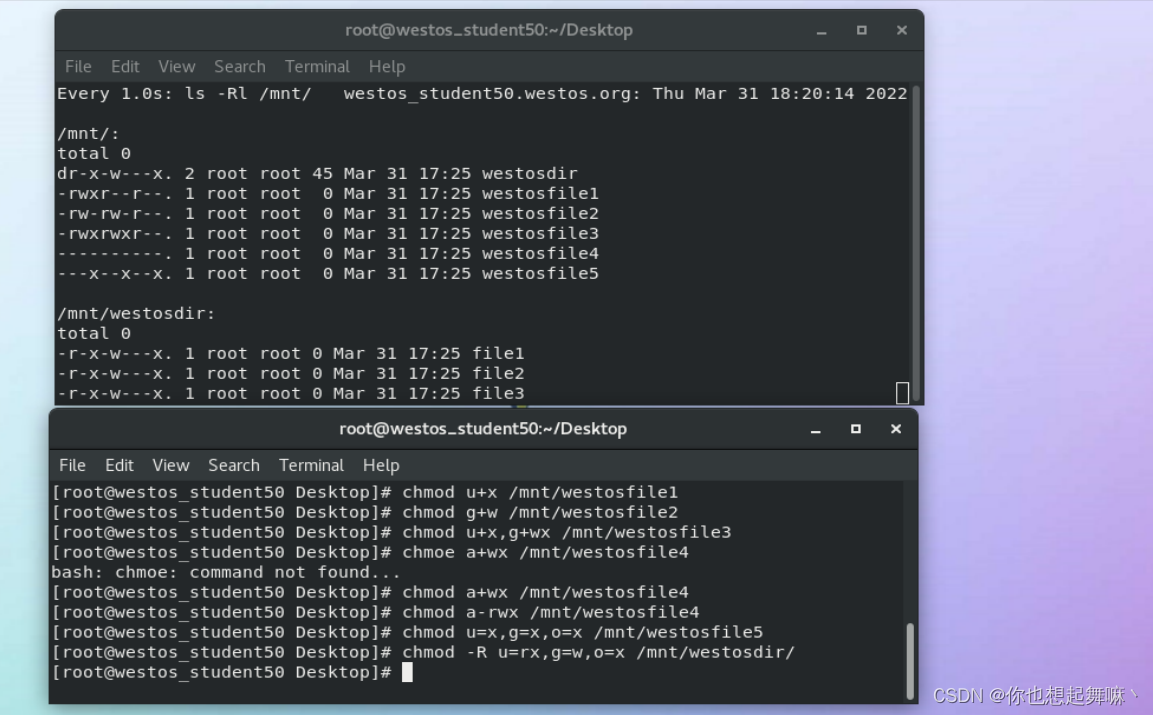Open the Search menu in the top terminal
The image size is (1153, 715).
240,66
